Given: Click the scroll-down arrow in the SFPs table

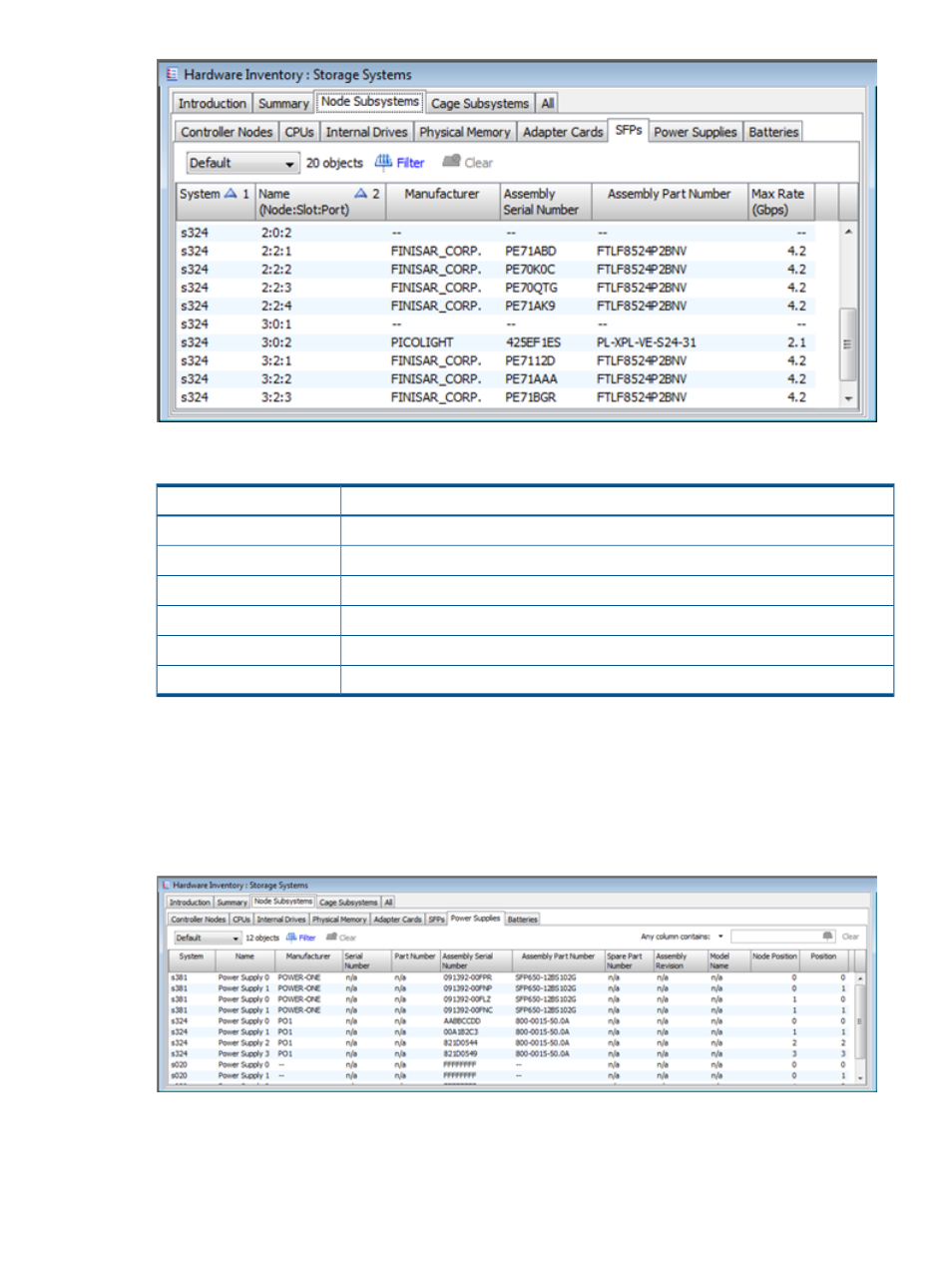Looking at the screenshot, I should coord(848,398).
